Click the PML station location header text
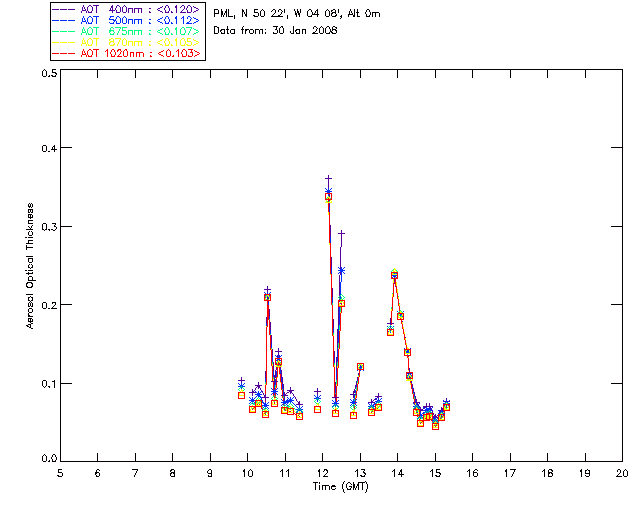 point(297,14)
